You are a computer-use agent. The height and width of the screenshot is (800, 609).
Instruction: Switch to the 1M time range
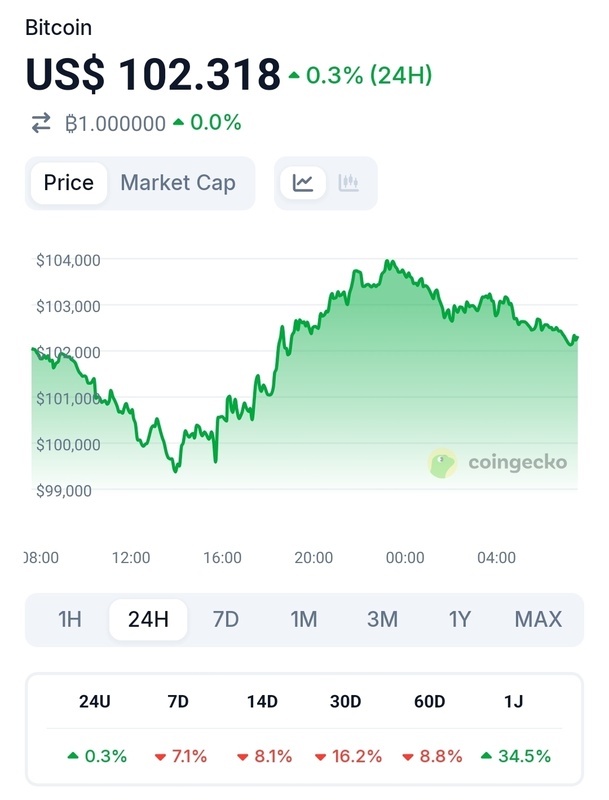304,619
